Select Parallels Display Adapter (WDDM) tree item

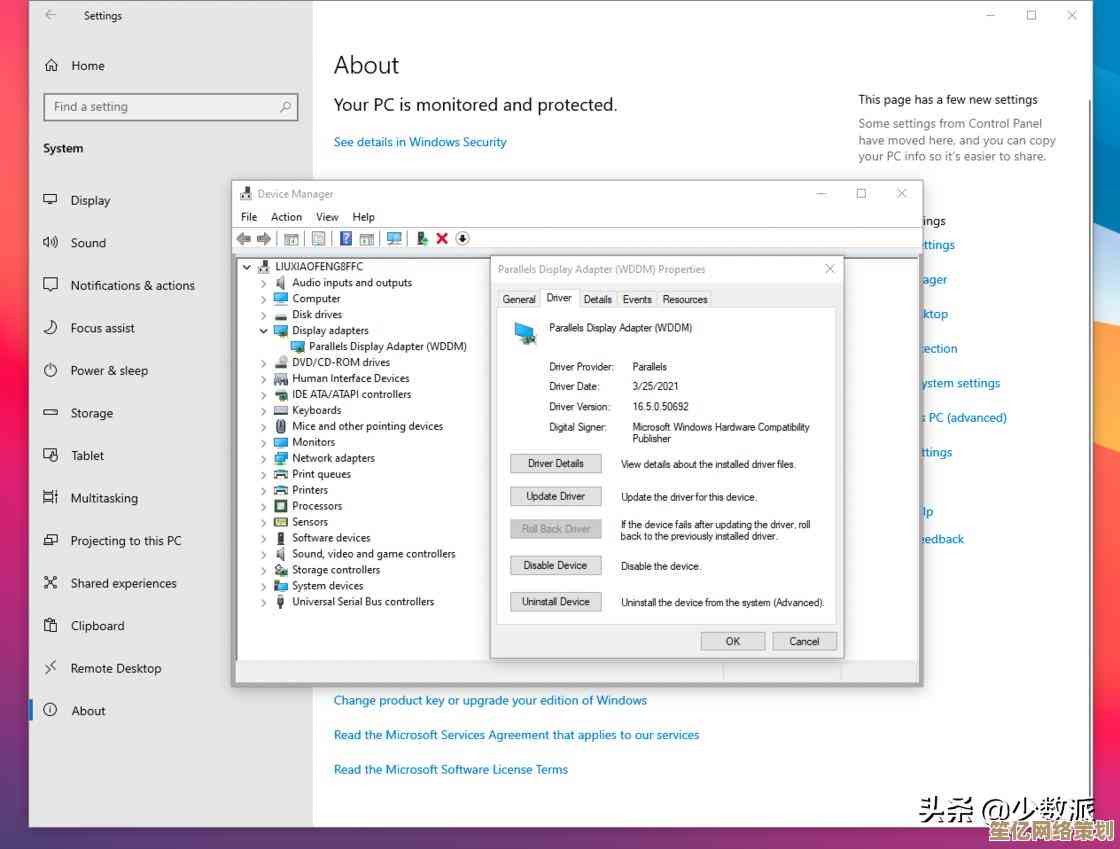point(388,346)
